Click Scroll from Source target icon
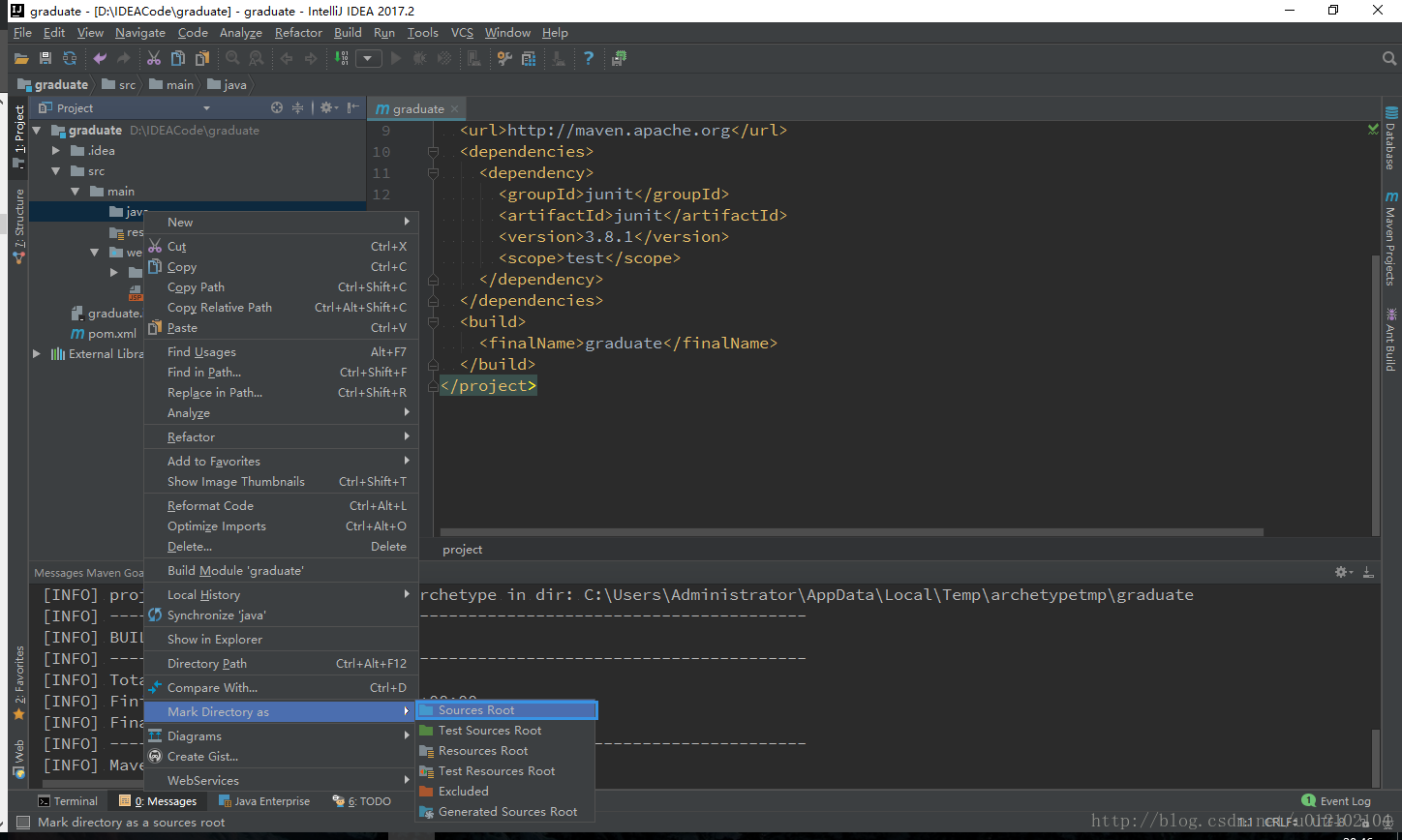The image size is (1402, 840). coord(277,108)
